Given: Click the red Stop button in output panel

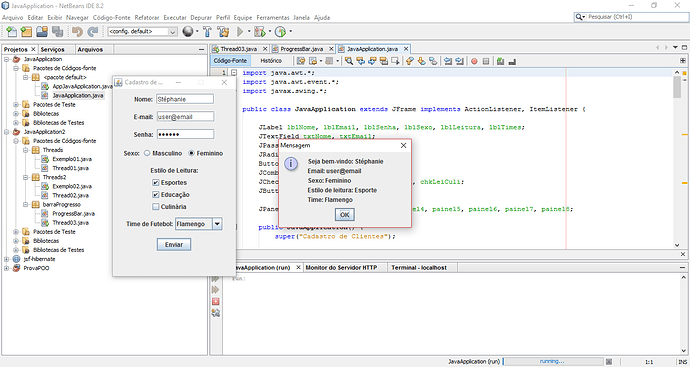Looking at the screenshot, I should 215,301.
